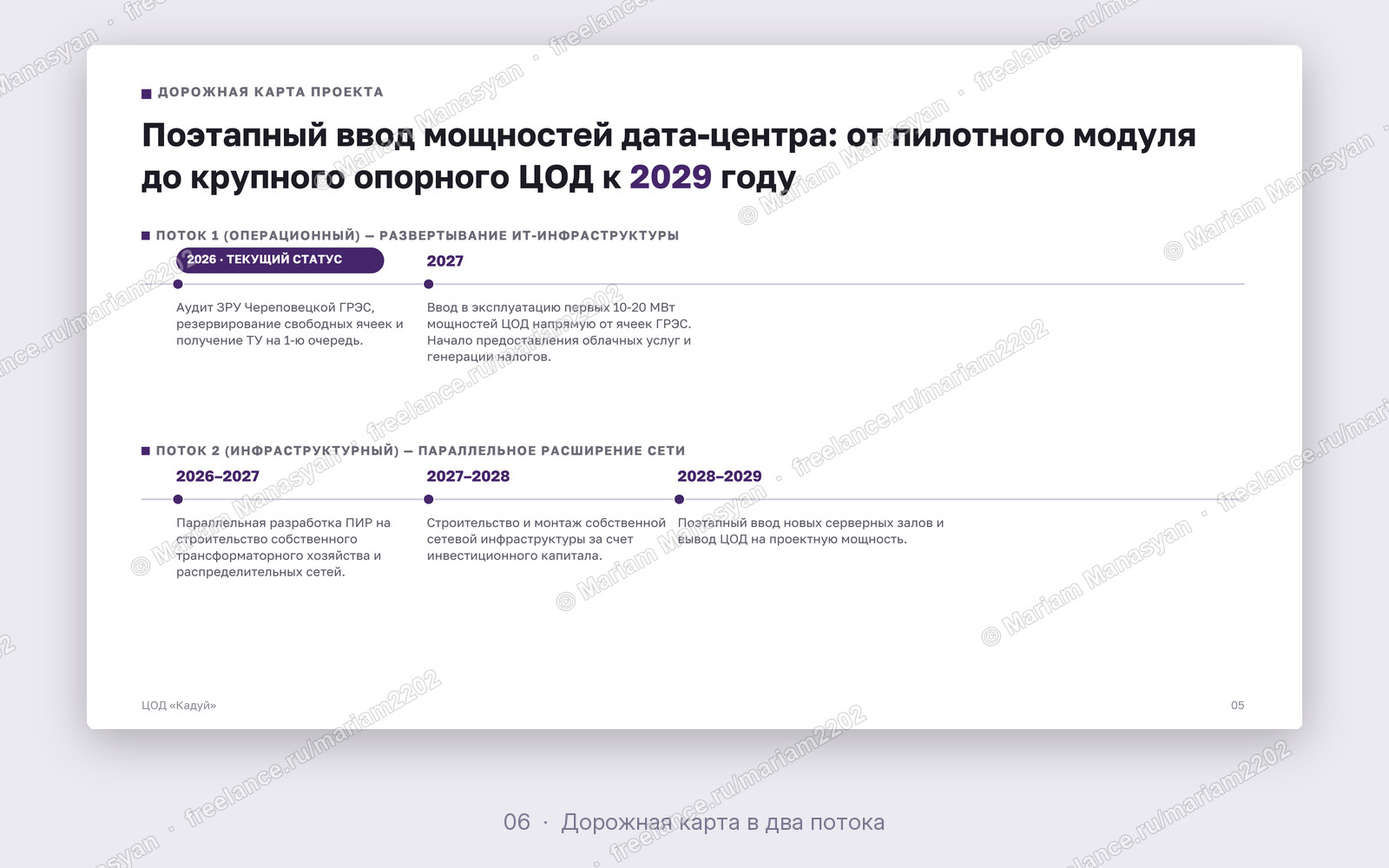Viewport: 1389px width, 868px height.
Task: Click the text Параллельная разработка ПИР
Action: 284,547
